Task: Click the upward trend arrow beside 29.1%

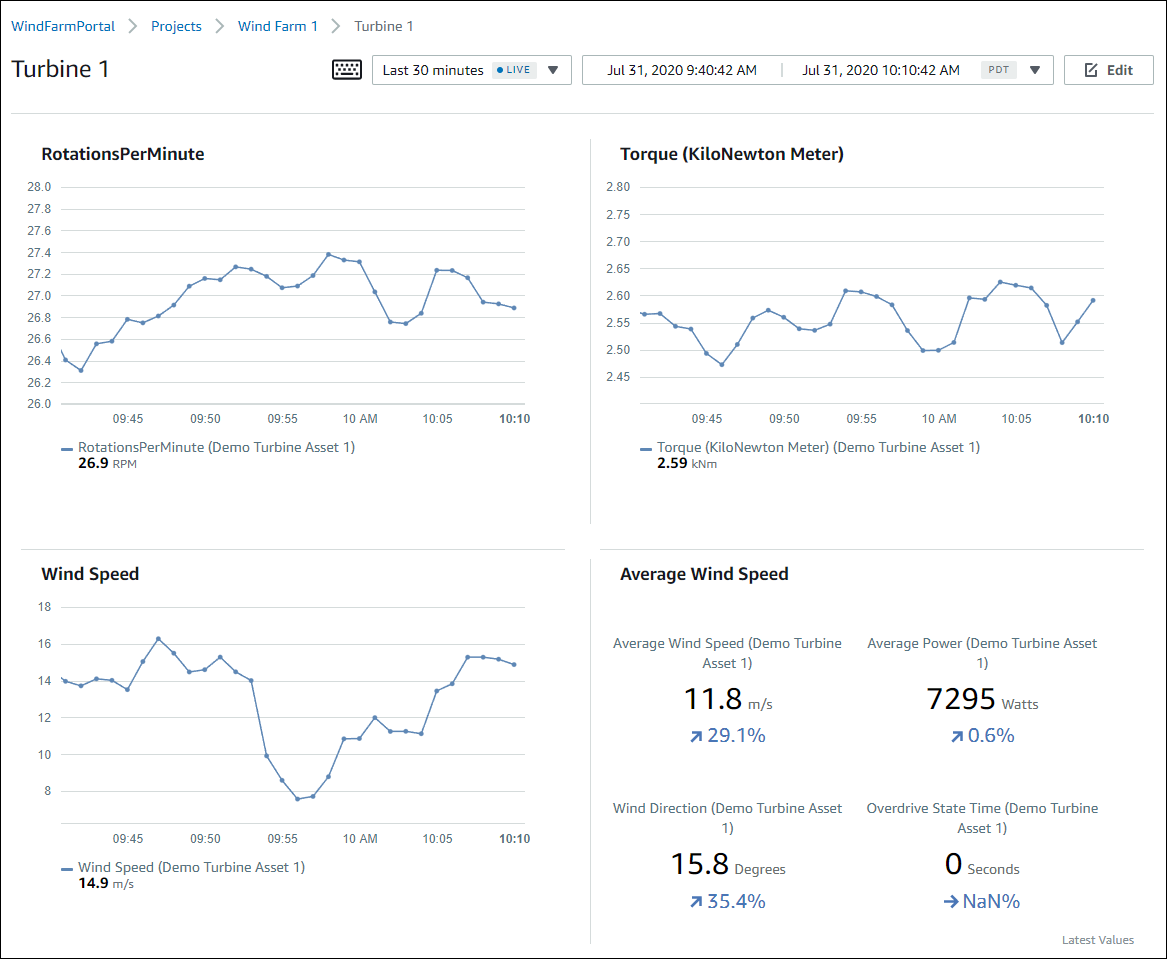Action: tap(695, 735)
